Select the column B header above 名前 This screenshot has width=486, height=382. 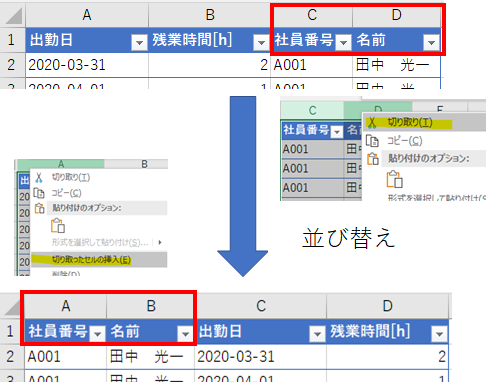(151, 306)
